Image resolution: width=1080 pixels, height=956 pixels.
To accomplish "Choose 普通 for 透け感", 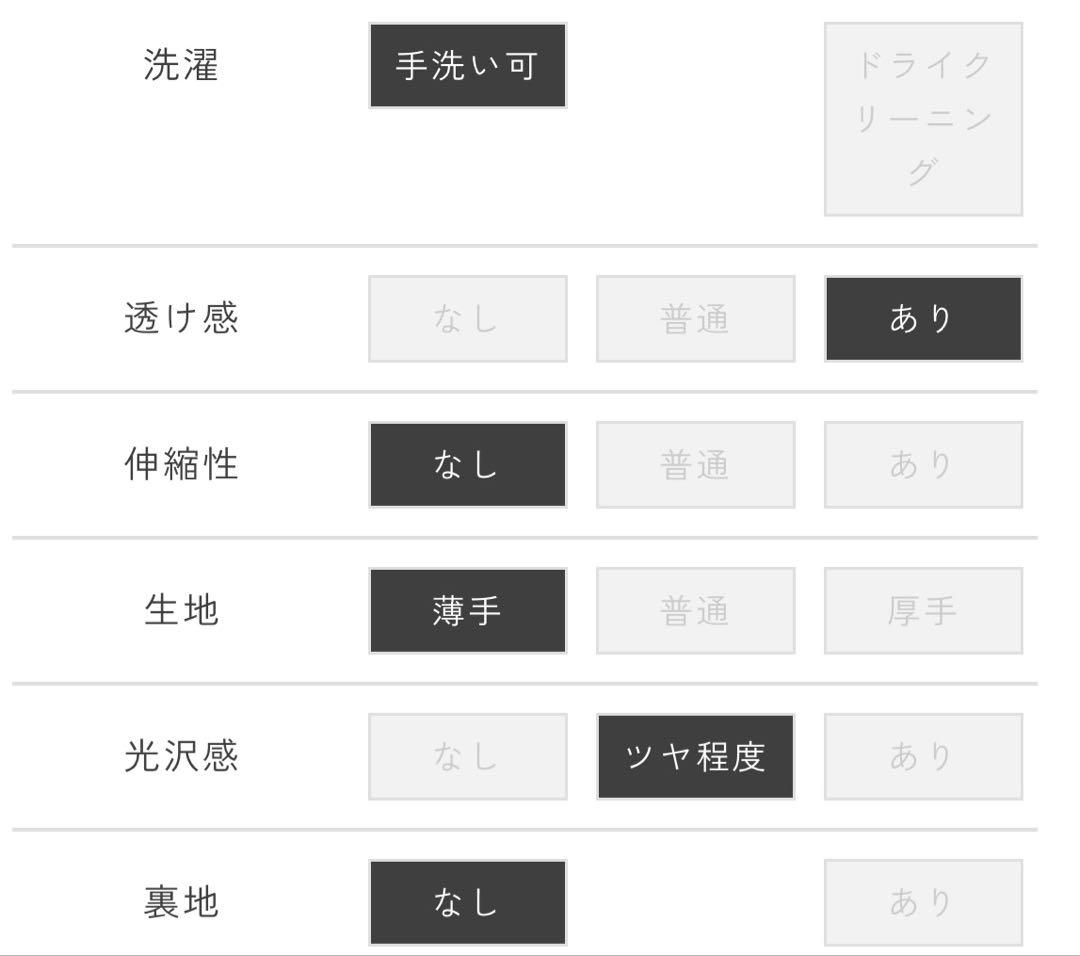I will pyautogui.click(x=694, y=318).
